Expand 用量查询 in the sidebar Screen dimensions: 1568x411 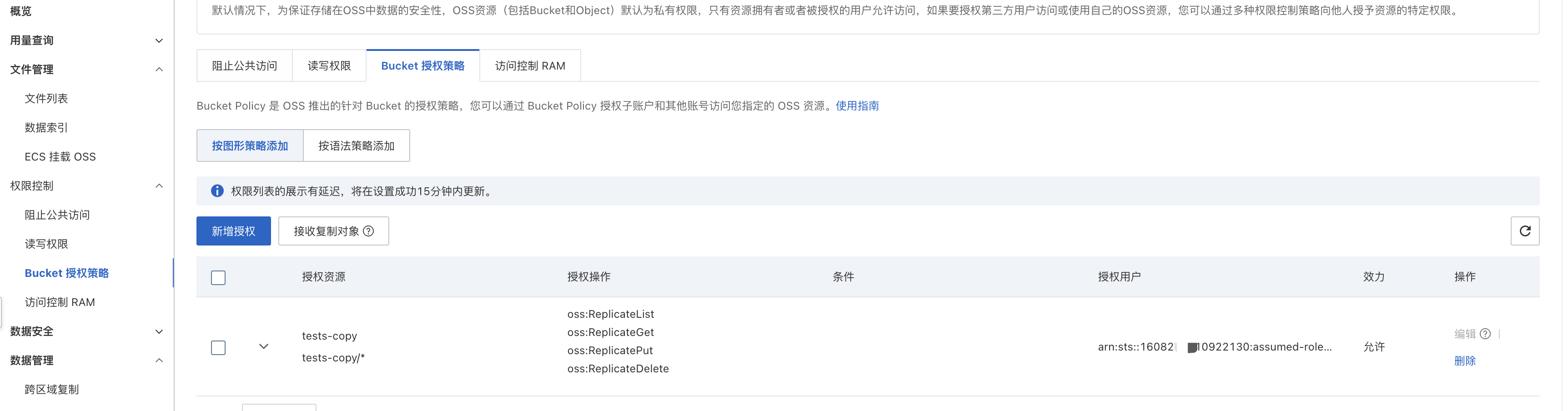click(160, 41)
